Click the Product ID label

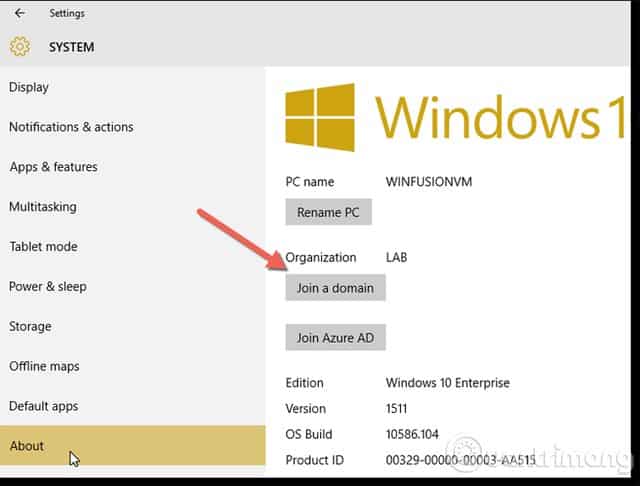pos(315,460)
